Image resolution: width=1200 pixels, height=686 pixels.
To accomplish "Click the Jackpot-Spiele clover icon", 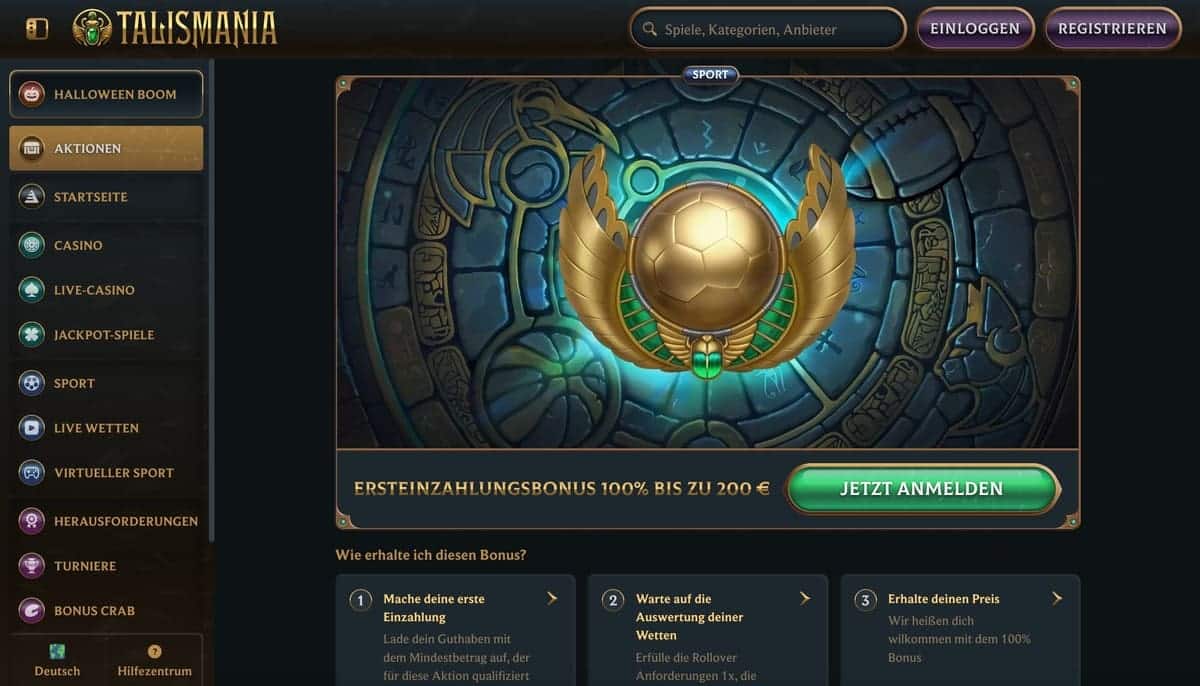I will 32,335.
